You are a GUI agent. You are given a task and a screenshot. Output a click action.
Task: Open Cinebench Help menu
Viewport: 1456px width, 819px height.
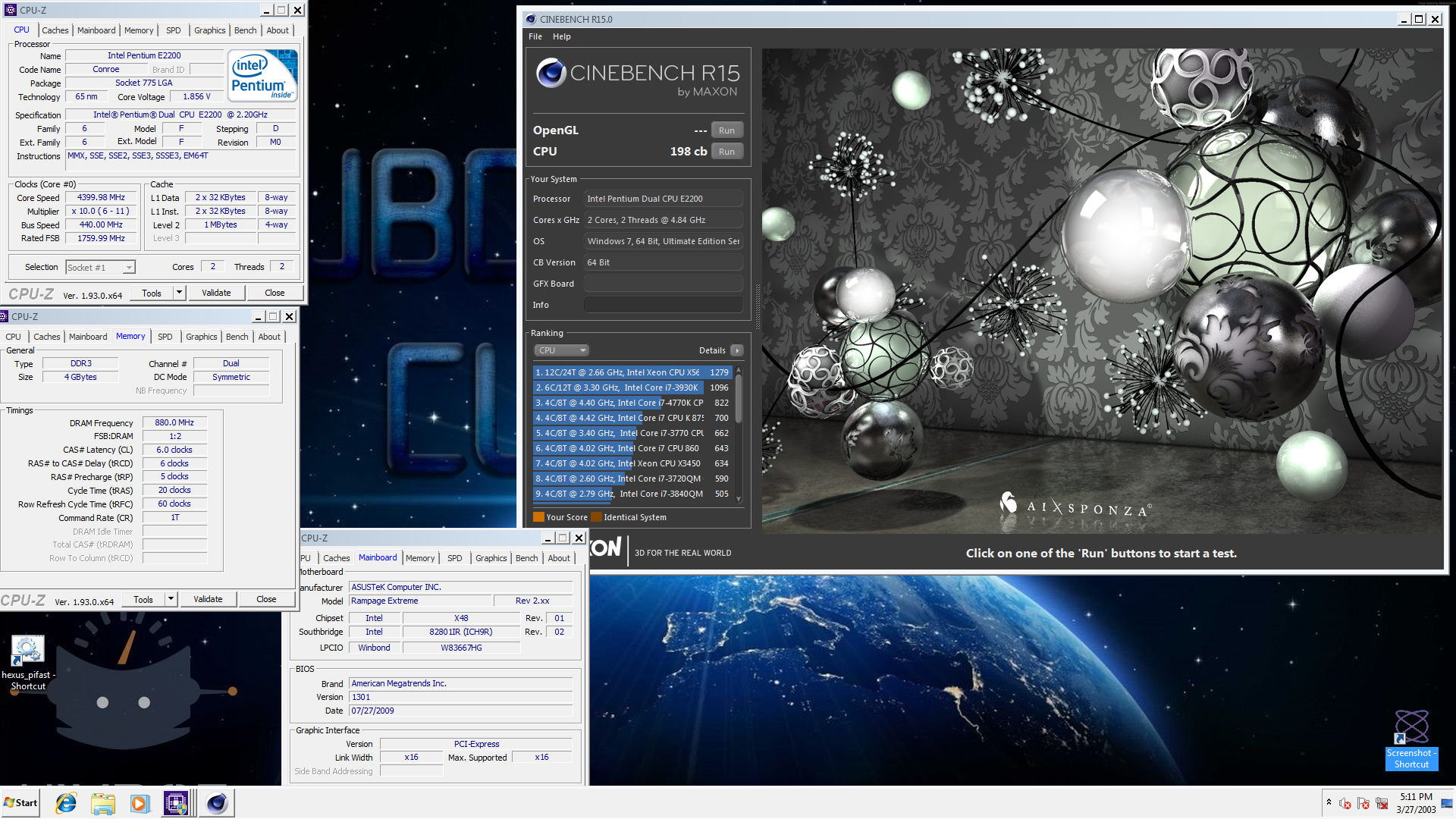(x=561, y=36)
